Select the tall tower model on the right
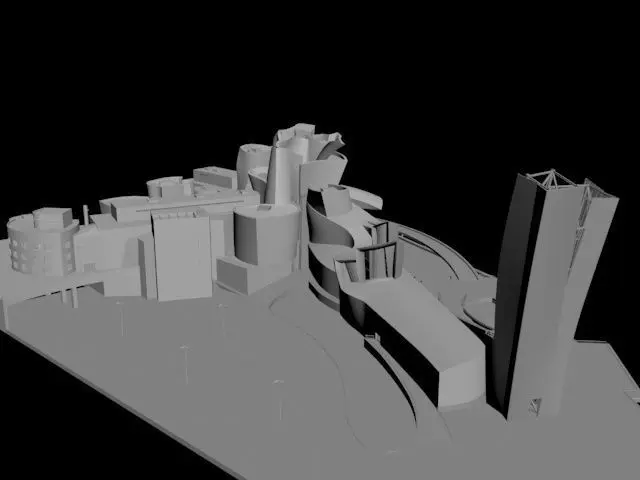 click(553, 294)
